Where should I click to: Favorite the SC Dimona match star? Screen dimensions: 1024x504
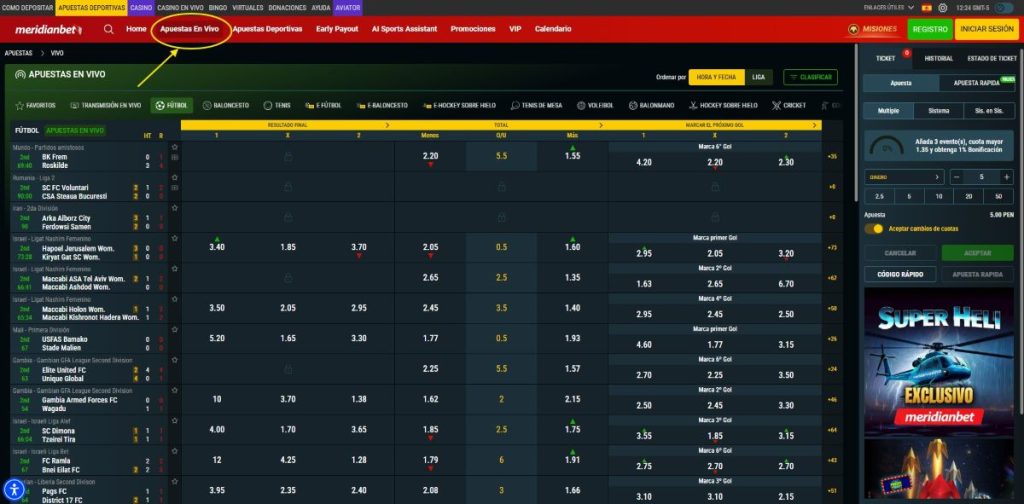coord(174,422)
